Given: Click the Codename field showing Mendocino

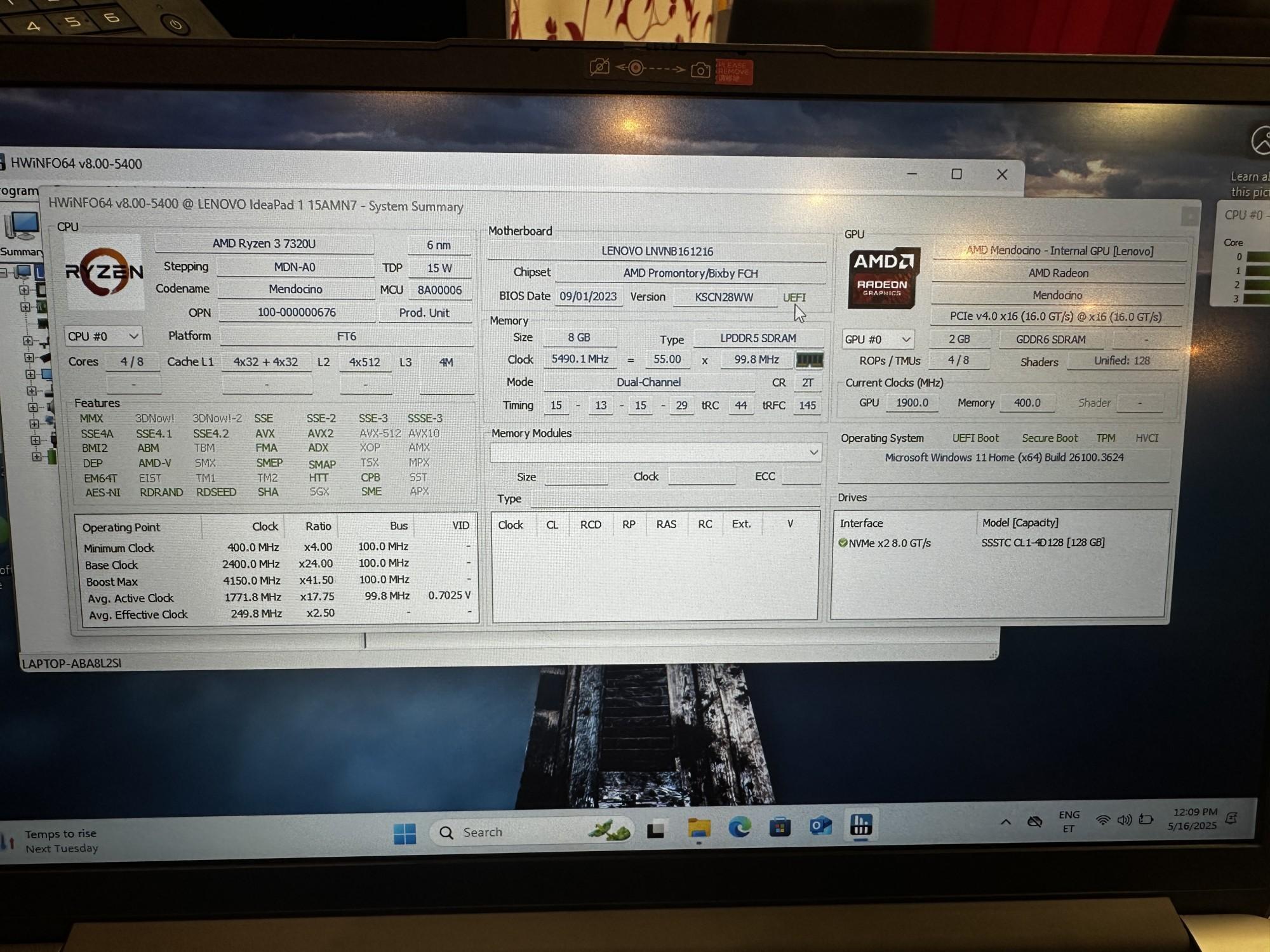Looking at the screenshot, I should tap(295, 289).
